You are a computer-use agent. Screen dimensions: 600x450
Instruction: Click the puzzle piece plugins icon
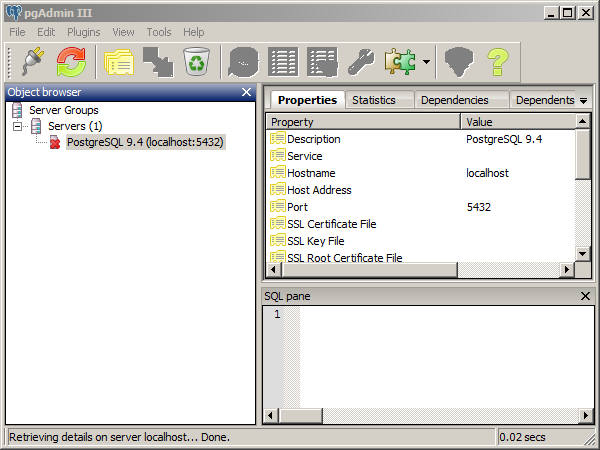pos(400,61)
